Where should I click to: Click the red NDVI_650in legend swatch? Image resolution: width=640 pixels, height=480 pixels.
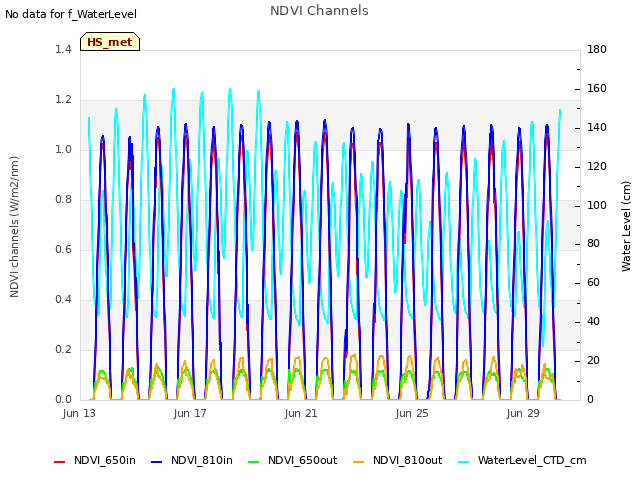[x=60, y=462]
